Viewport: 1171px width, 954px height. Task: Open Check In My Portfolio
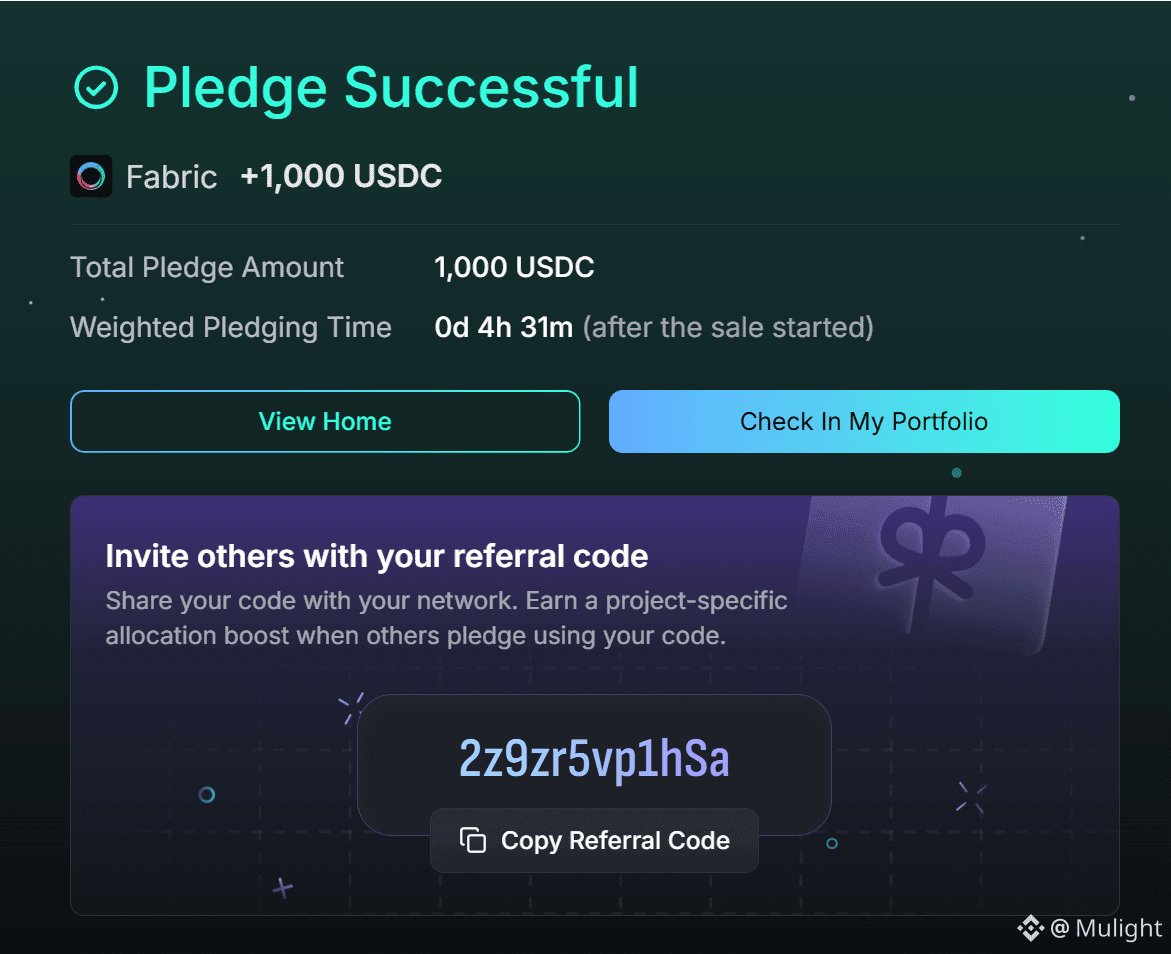[x=864, y=421]
